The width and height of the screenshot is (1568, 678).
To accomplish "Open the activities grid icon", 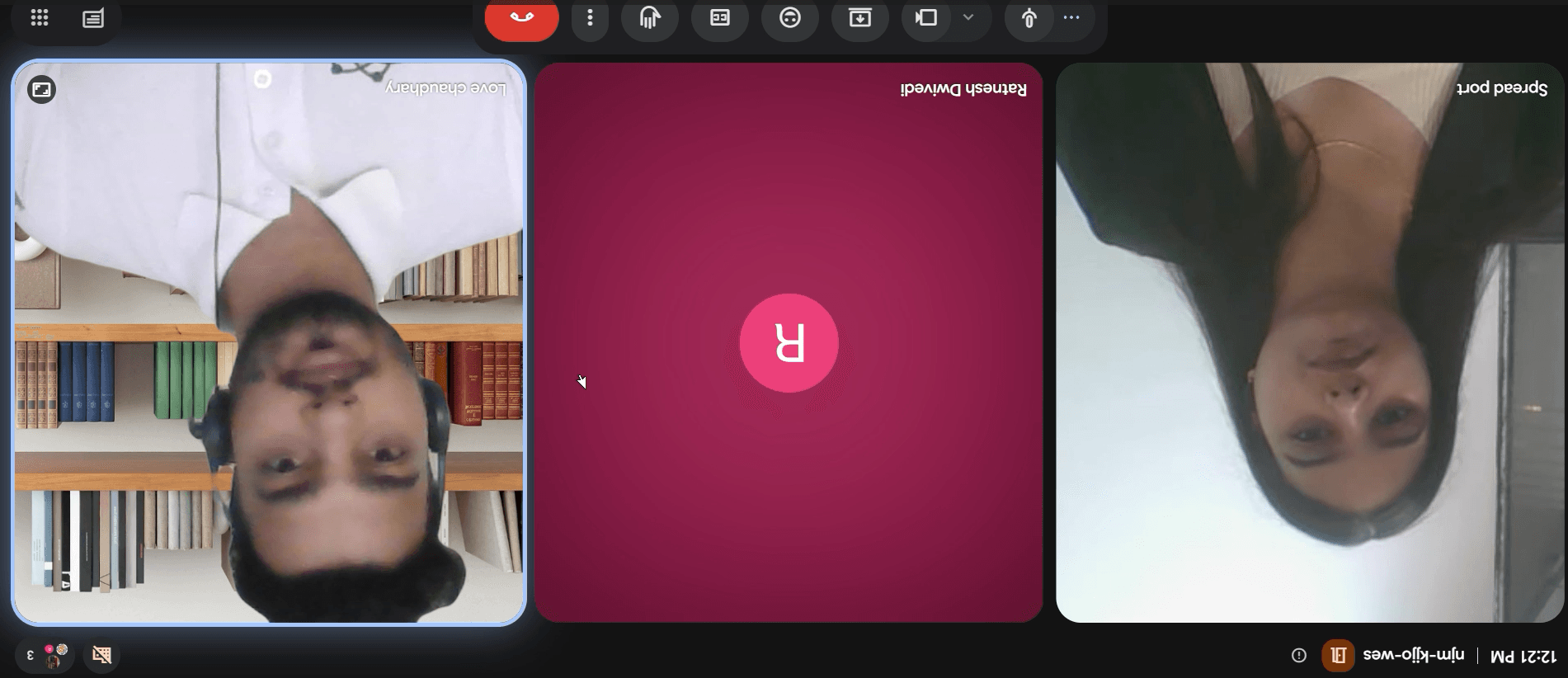I will pyautogui.click(x=39, y=18).
